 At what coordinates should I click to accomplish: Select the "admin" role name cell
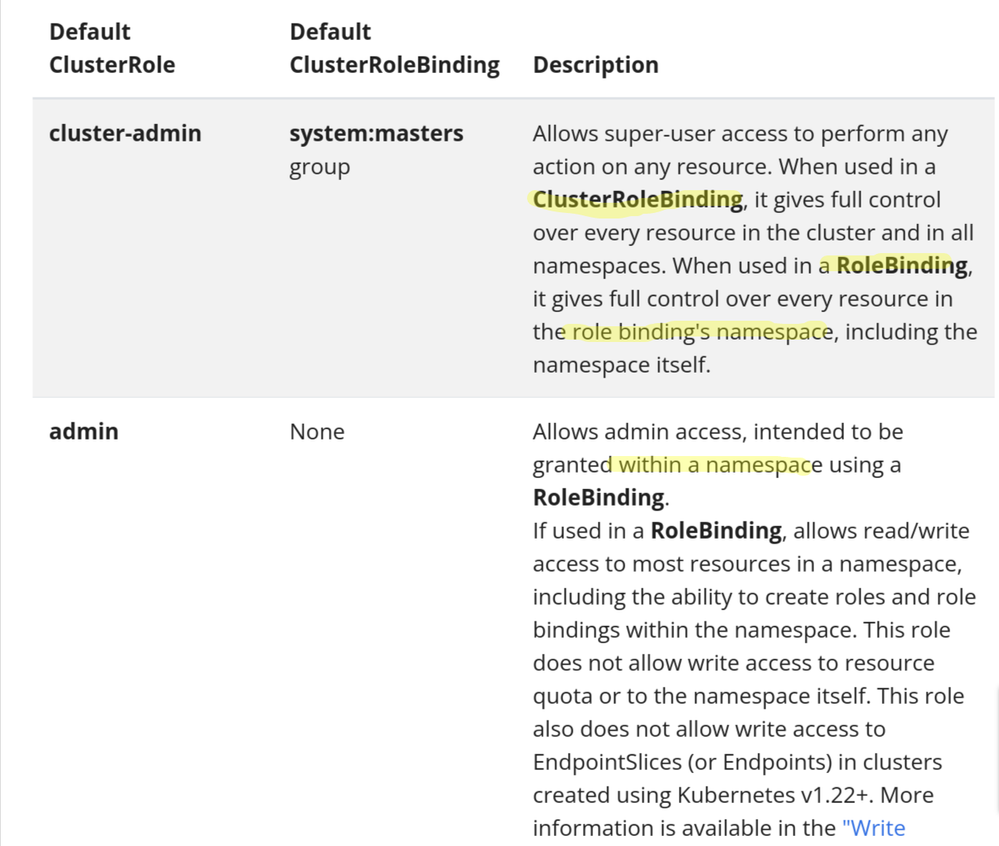(84, 431)
